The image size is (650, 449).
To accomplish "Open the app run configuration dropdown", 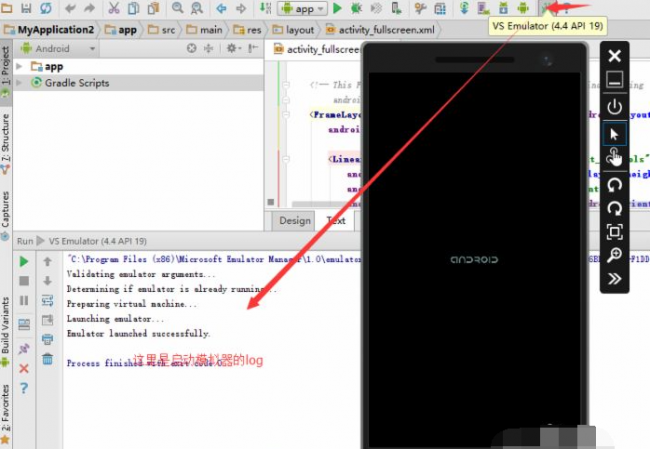I will [302, 8].
